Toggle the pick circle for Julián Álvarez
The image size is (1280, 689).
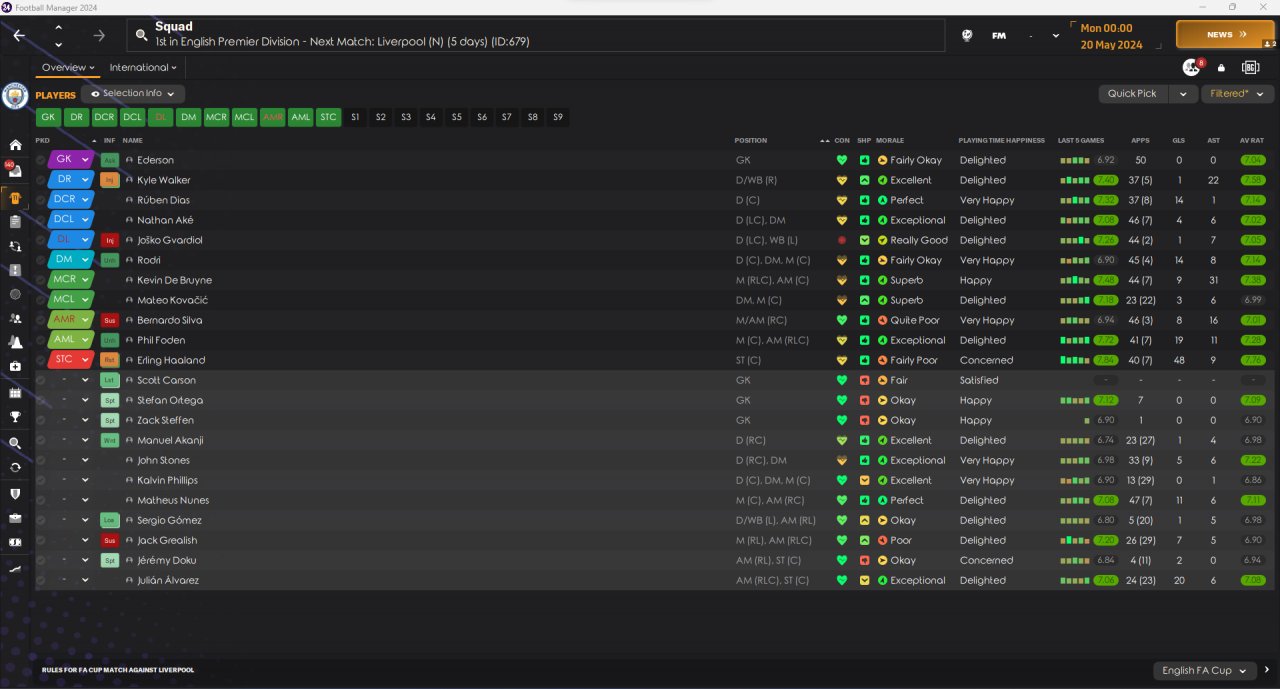click(x=41, y=580)
